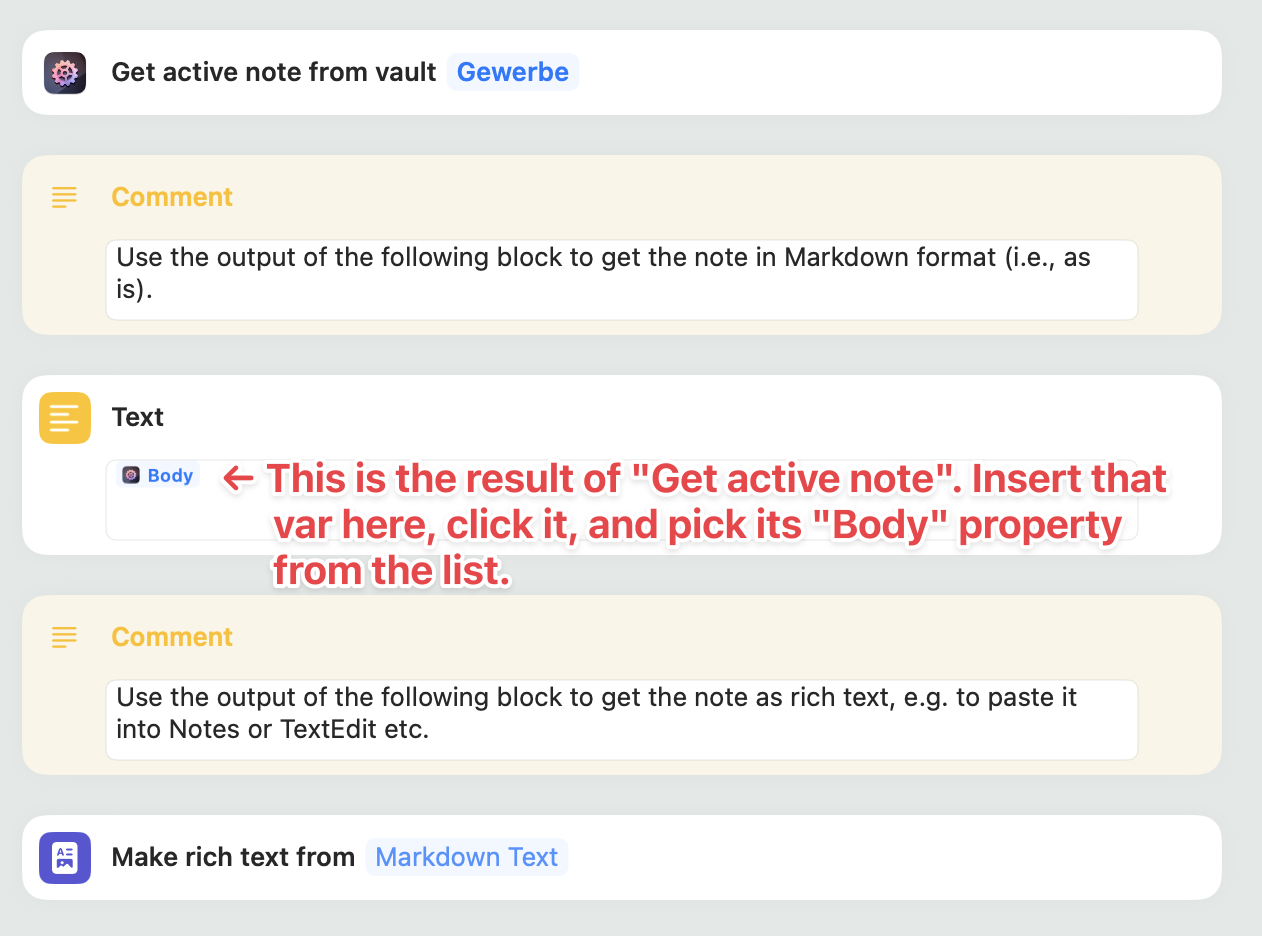Open the Markdown Text variable token

tap(466, 857)
